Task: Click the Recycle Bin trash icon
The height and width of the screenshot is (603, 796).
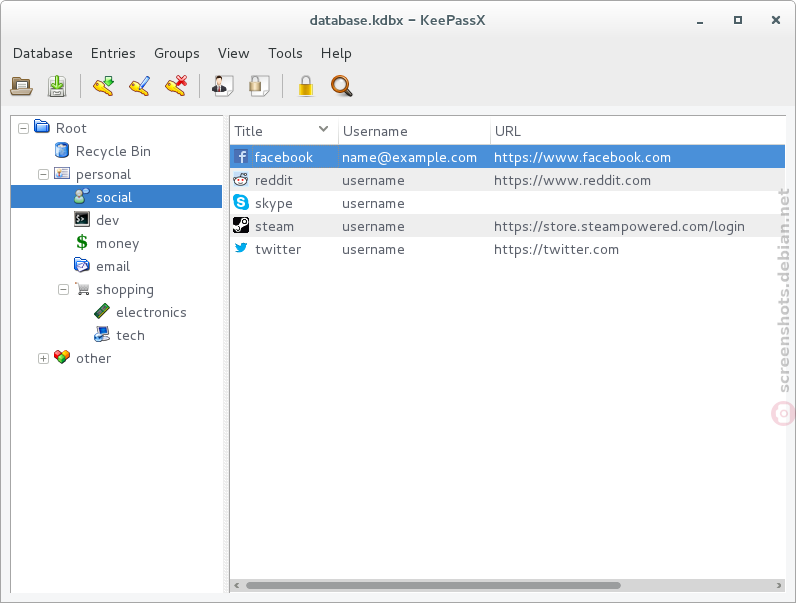Action: (x=61, y=150)
